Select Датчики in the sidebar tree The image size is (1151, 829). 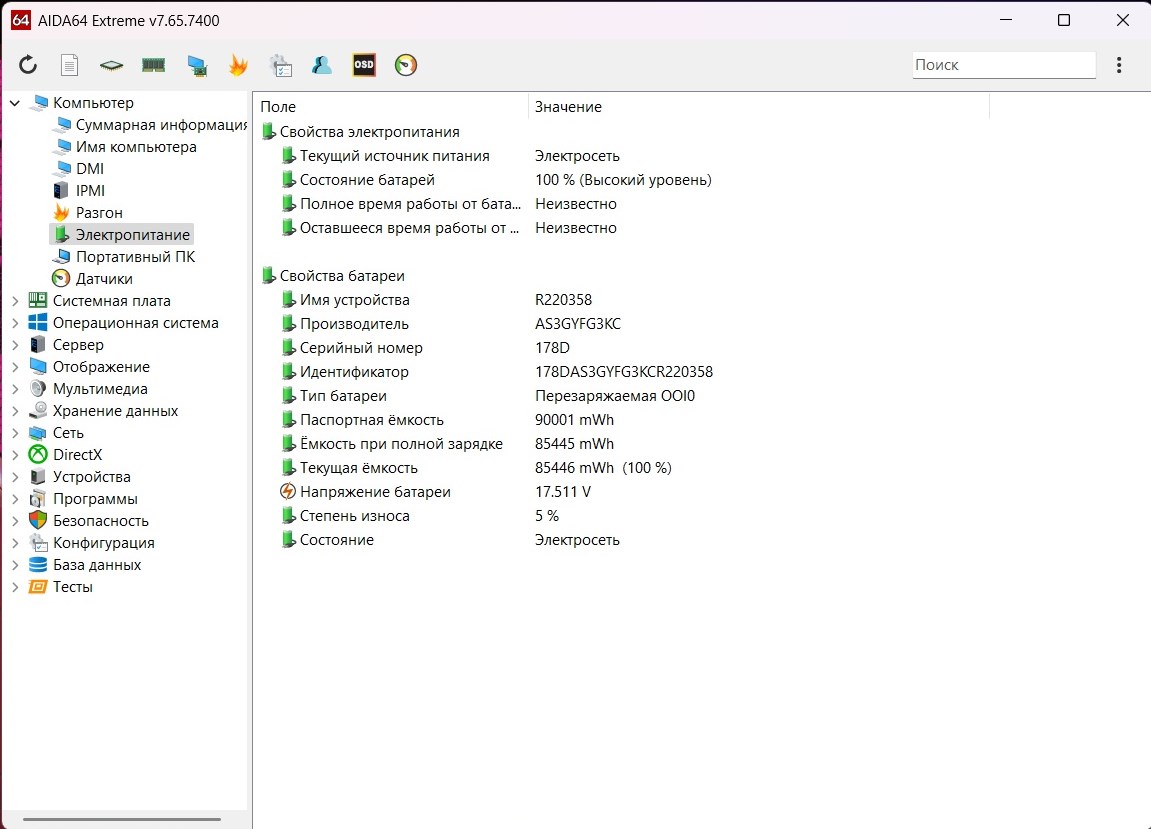[x=103, y=279]
